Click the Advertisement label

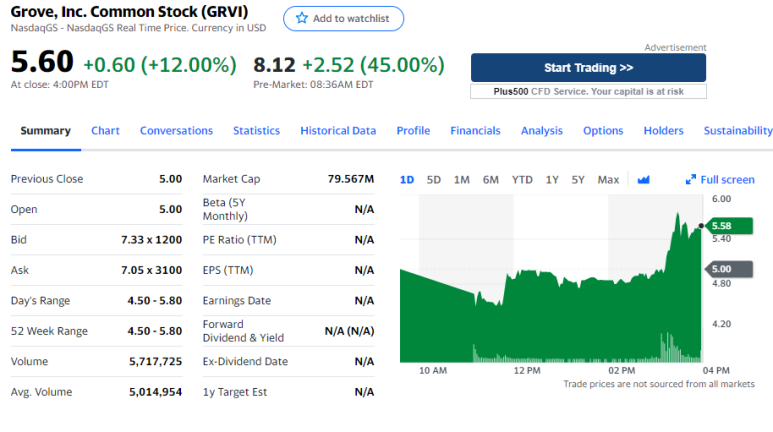675,47
